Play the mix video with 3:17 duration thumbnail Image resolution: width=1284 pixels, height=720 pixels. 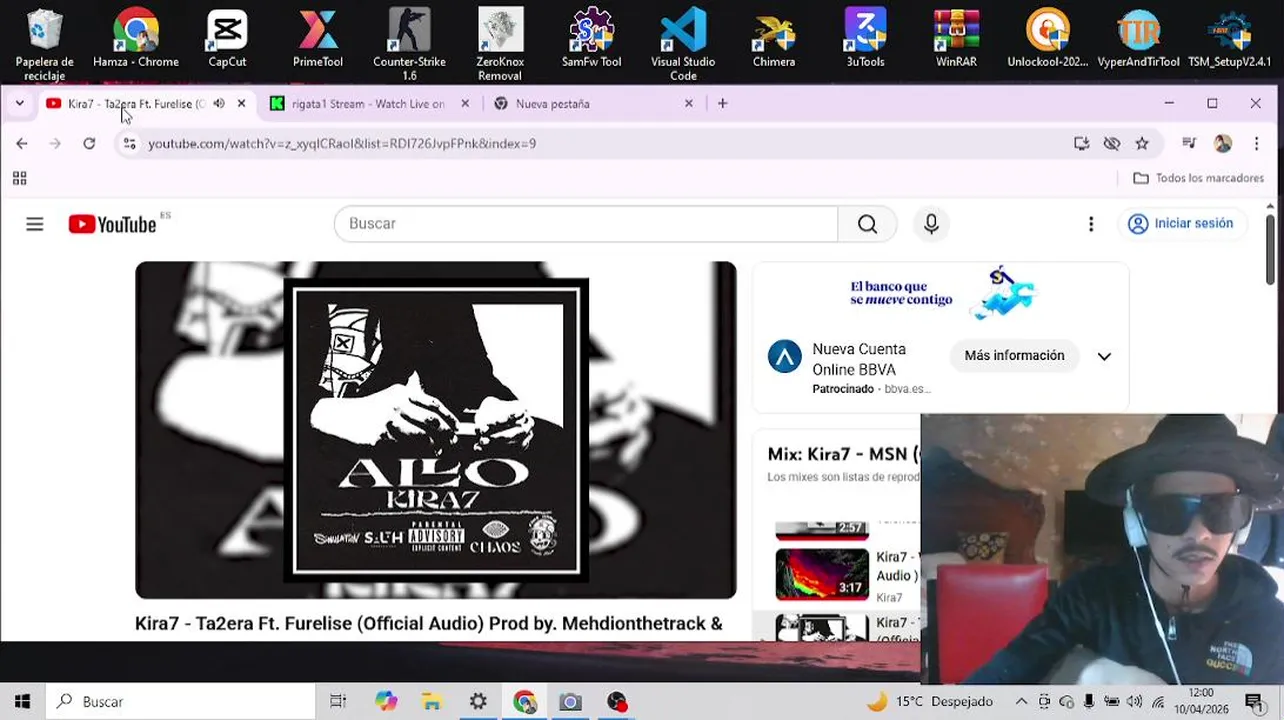tap(822, 574)
